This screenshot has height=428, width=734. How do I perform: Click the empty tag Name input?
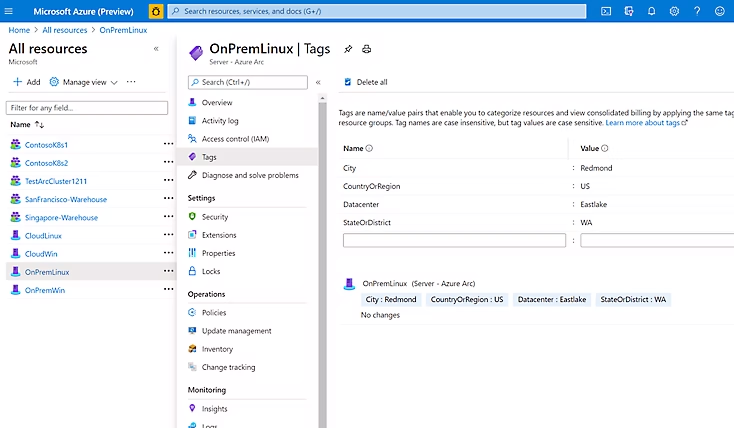[454, 240]
